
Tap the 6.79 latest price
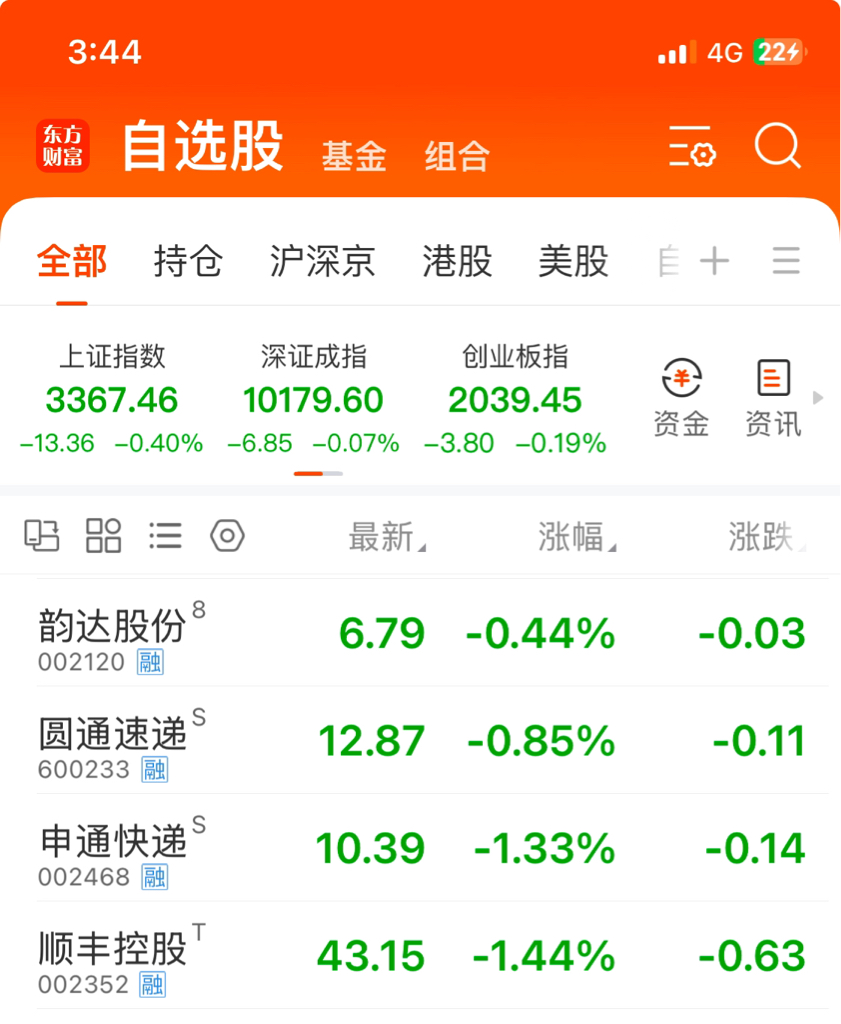(382, 633)
